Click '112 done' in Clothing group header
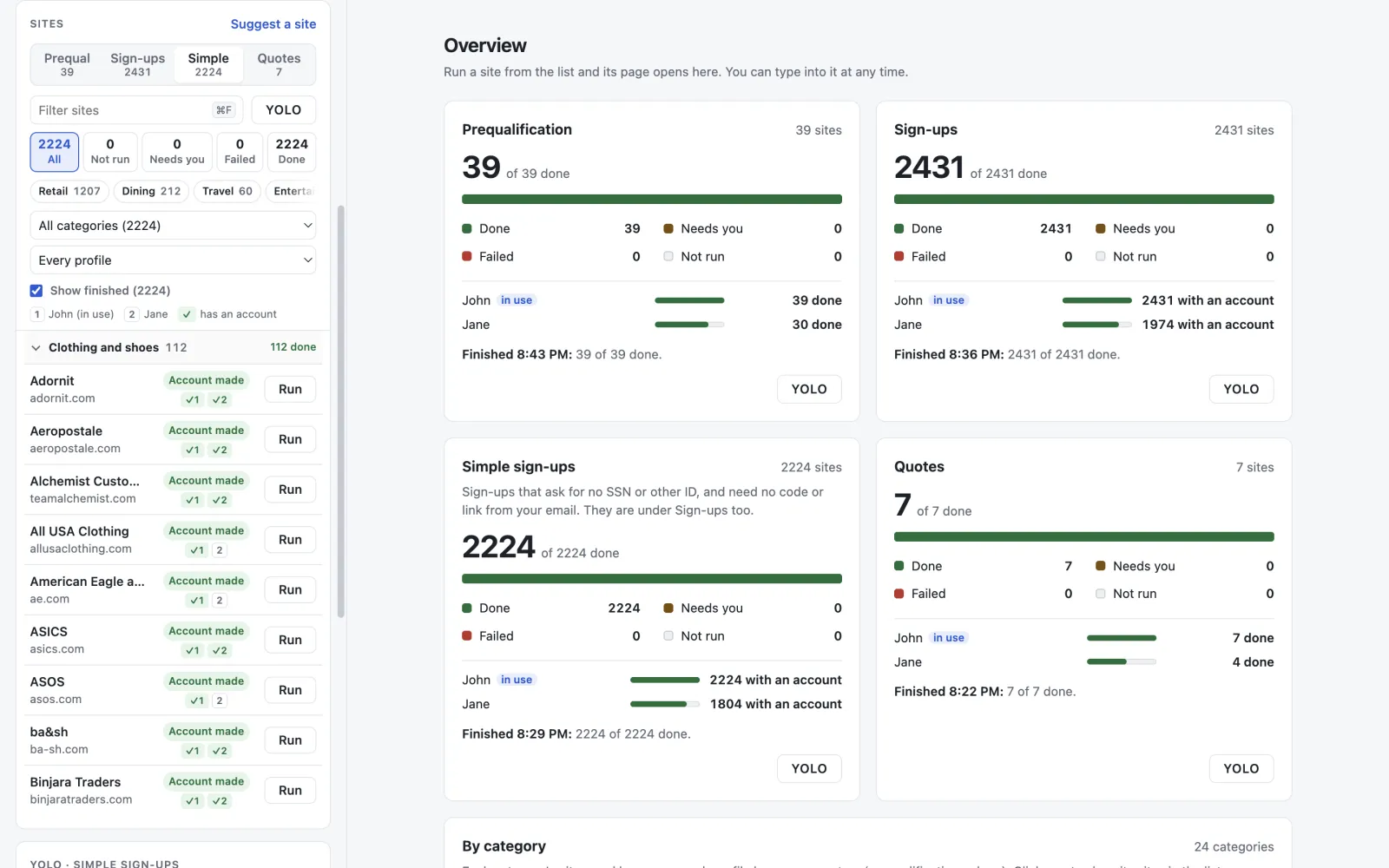This screenshot has height=868, width=1389. coord(293,347)
